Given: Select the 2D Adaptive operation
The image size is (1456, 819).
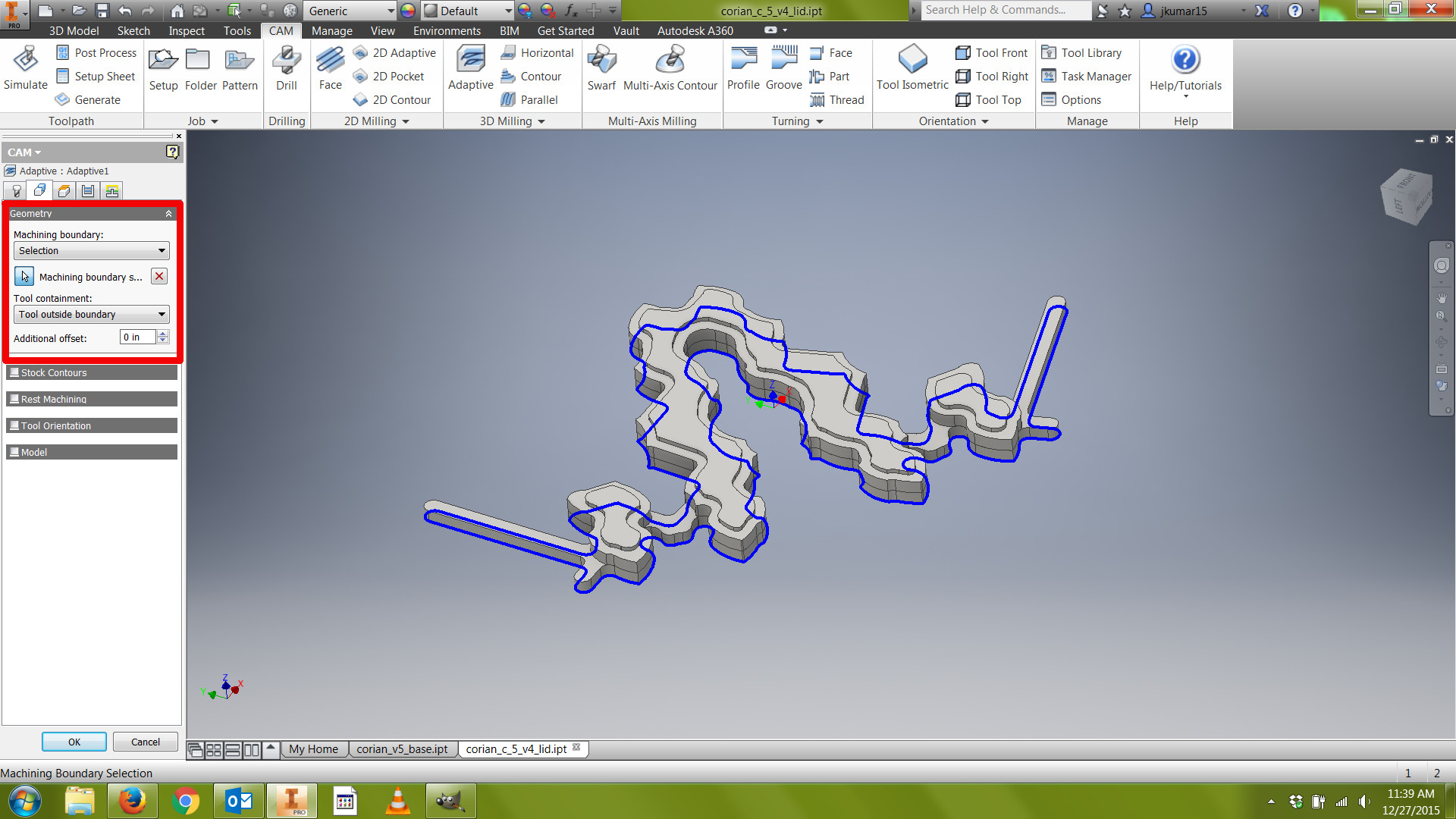Looking at the screenshot, I should point(394,53).
